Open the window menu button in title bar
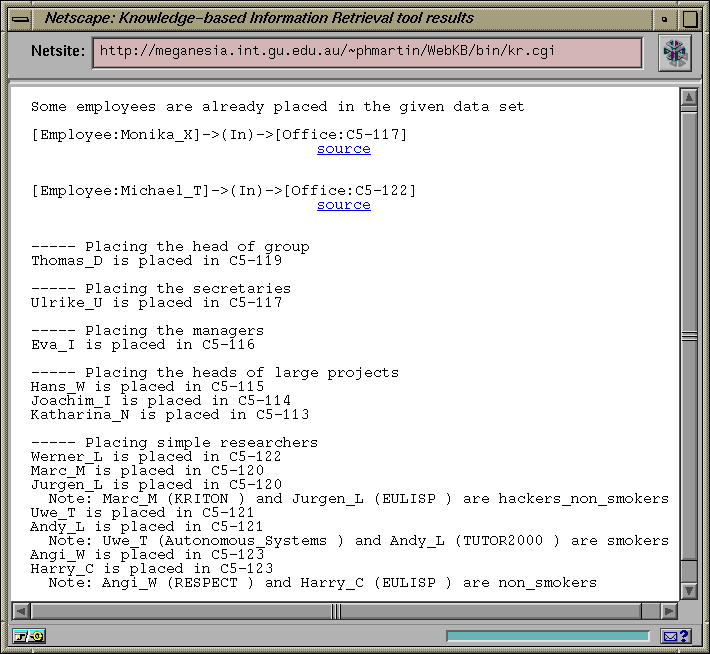 pos(20,18)
